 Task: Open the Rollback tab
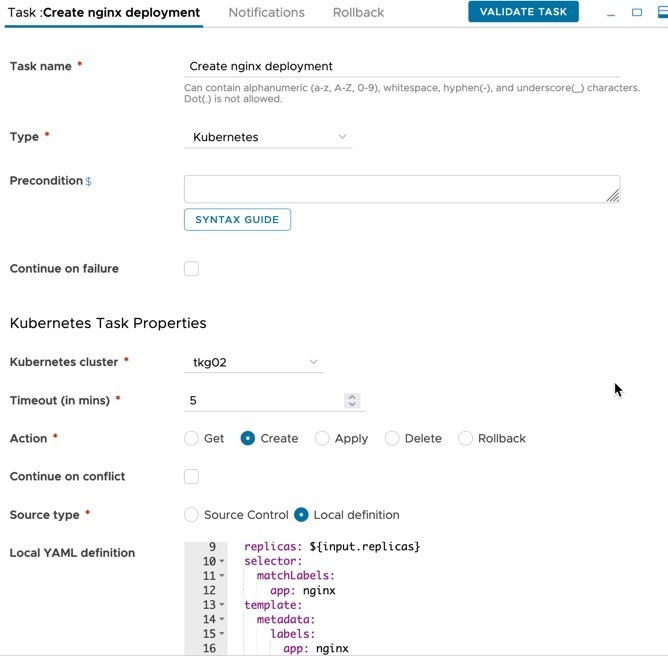[358, 12]
